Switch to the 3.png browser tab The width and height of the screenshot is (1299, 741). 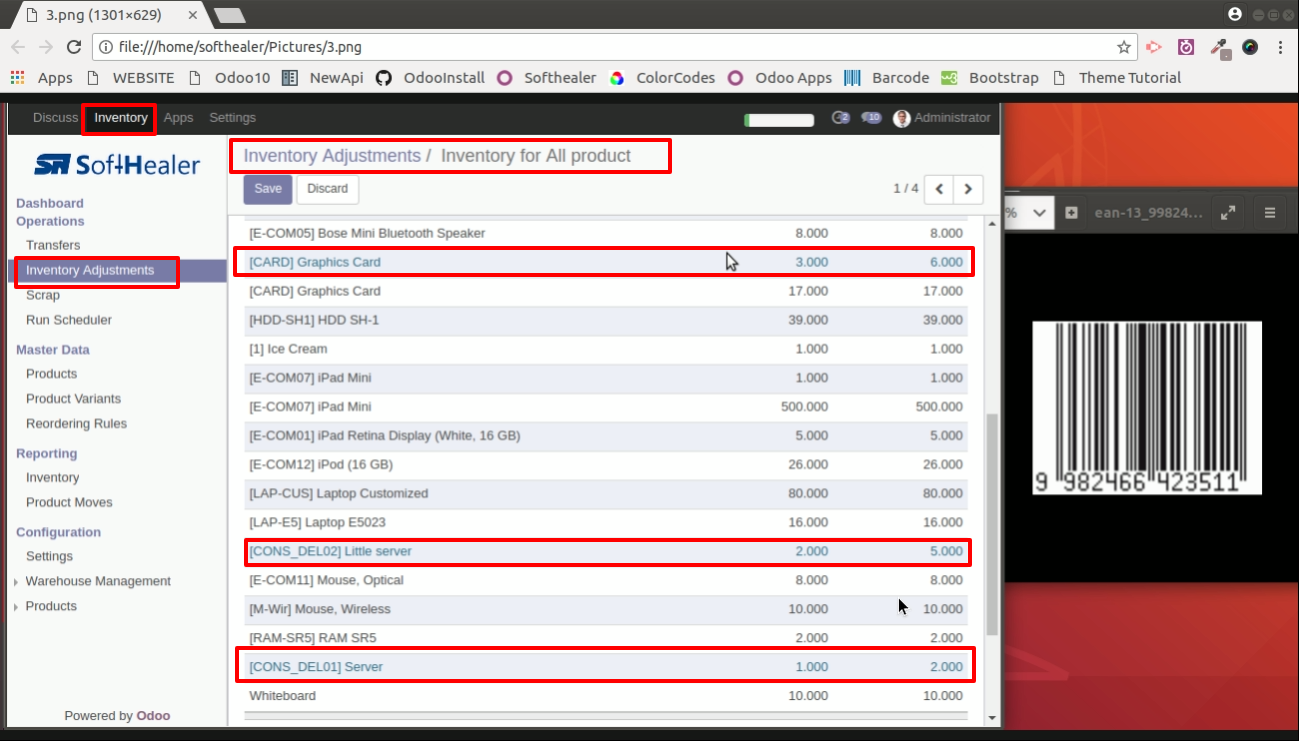[x=105, y=15]
